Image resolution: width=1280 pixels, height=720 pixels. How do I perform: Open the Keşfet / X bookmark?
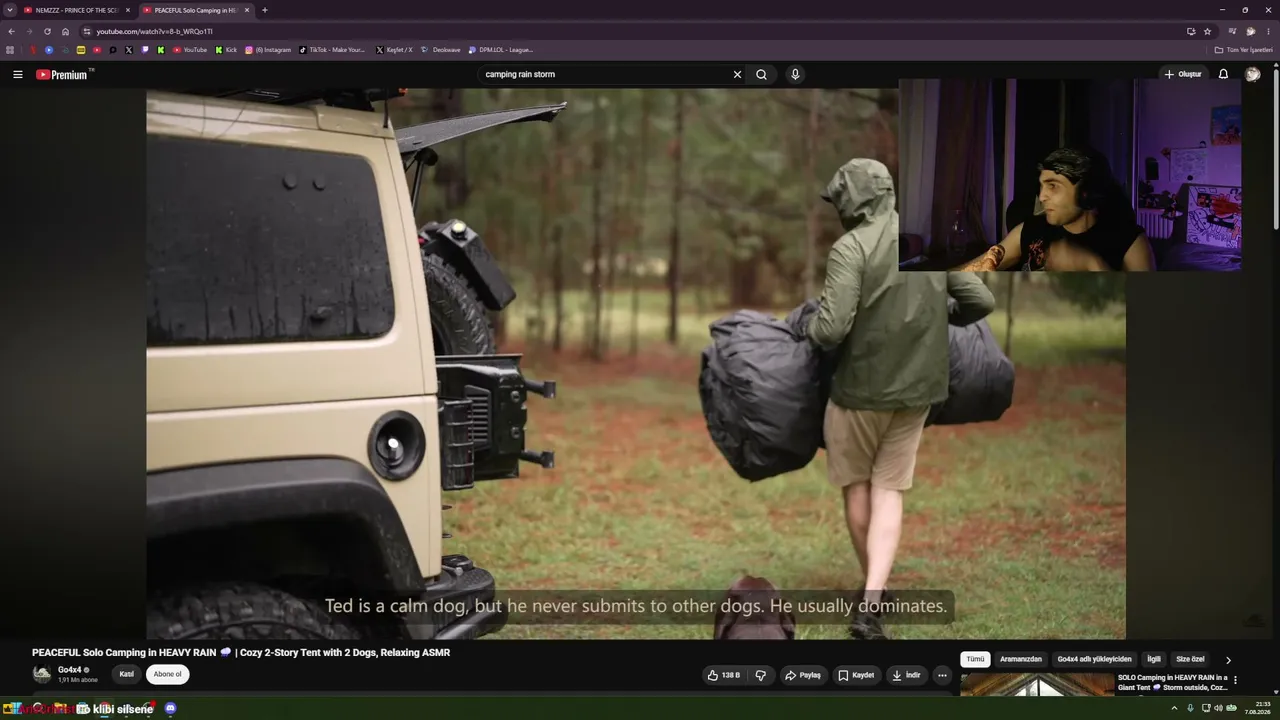tap(394, 49)
